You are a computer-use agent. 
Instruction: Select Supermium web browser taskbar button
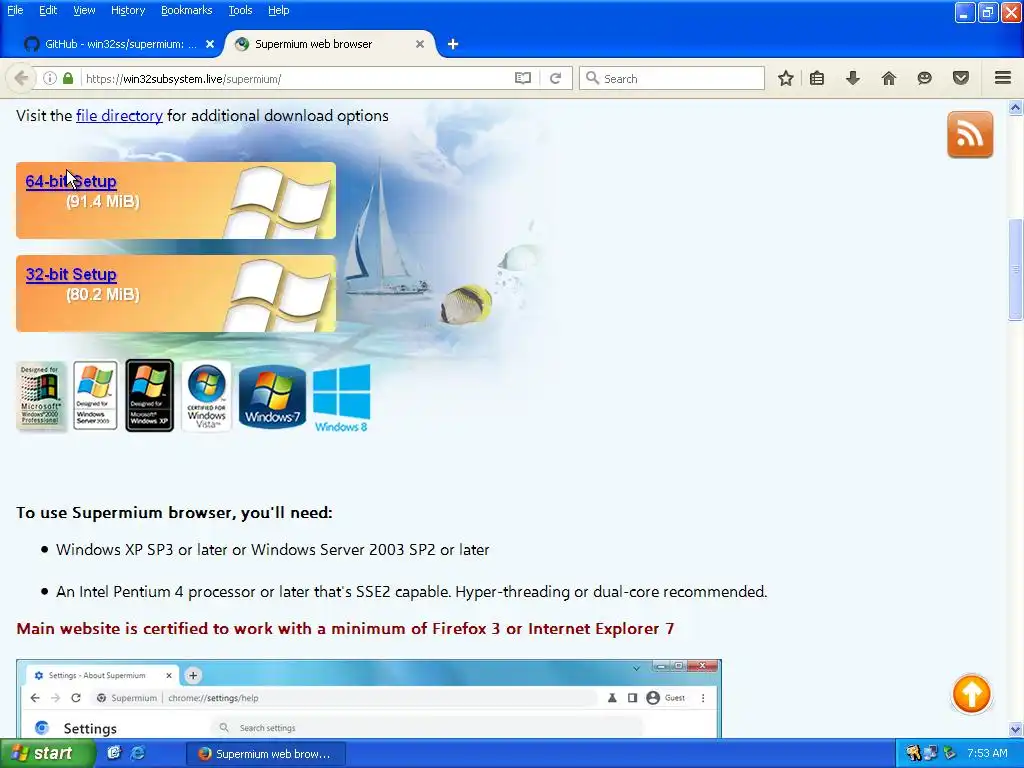pyautogui.click(x=266, y=754)
